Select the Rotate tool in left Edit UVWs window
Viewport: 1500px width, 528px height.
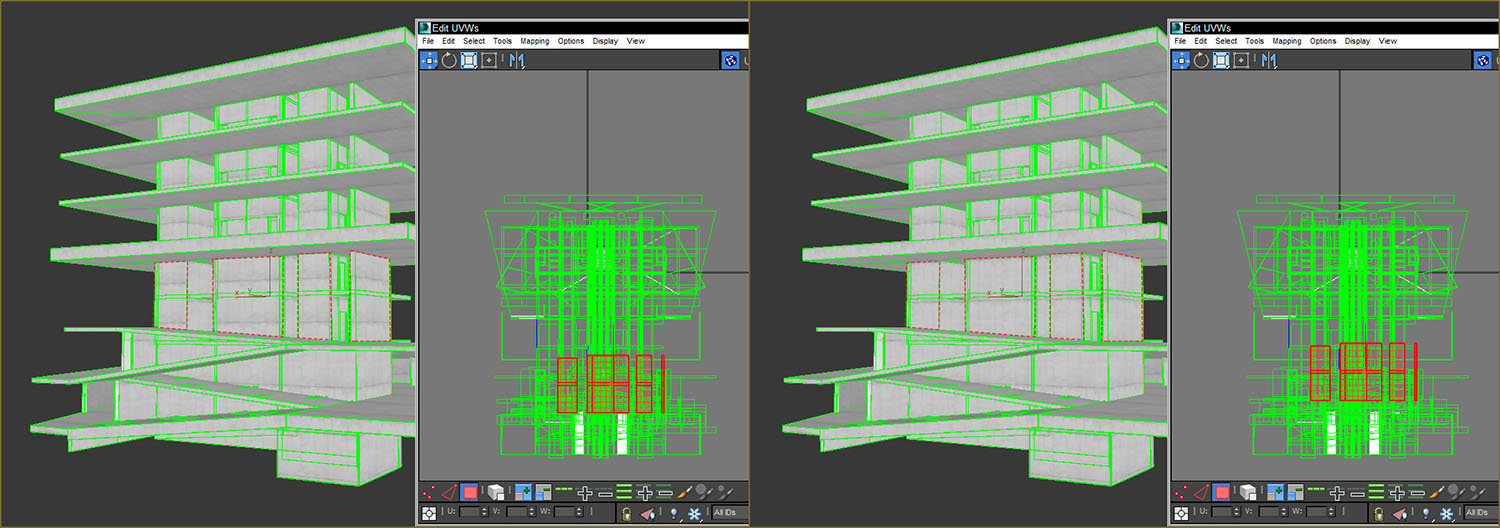point(449,60)
